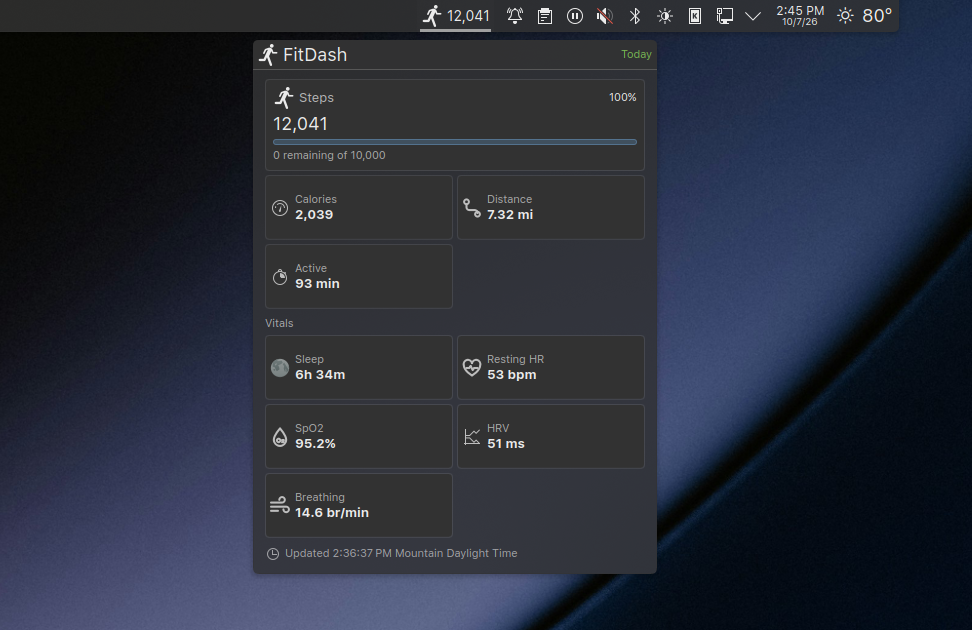972x630 pixels.
Task: Click the 53 bpm resting heart rate value
Action: pos(511,375)
